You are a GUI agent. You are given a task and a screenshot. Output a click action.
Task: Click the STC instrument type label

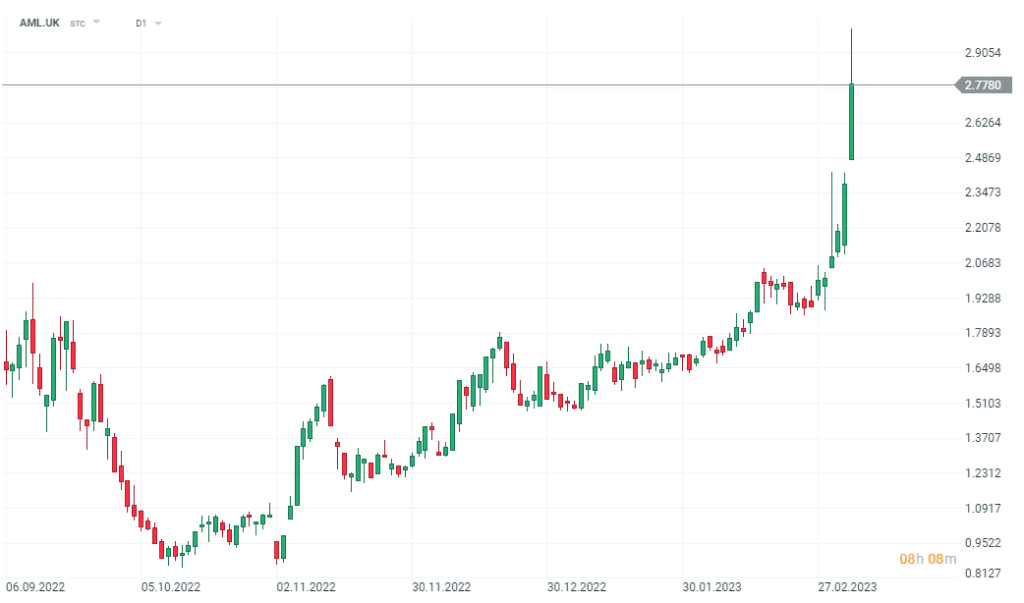[77, 24]
